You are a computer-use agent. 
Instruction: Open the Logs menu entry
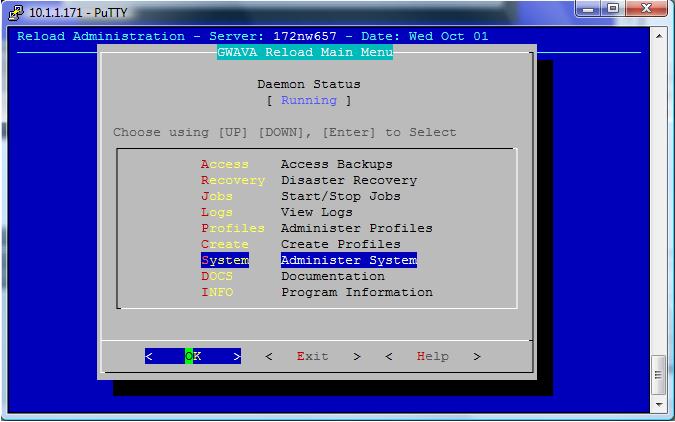pyautogui.click(x=217, y=212)
